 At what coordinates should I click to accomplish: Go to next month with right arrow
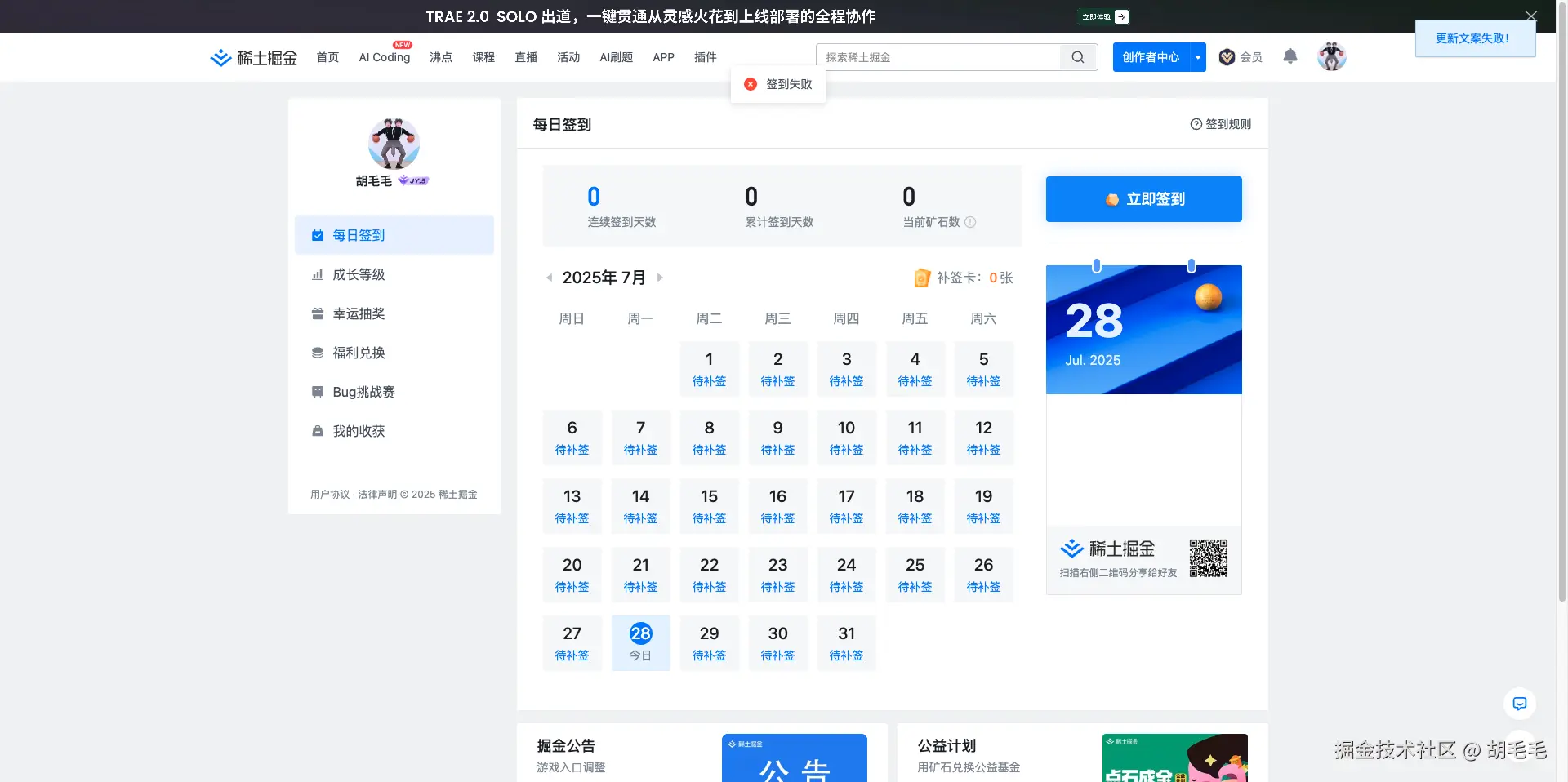[660, 278]
